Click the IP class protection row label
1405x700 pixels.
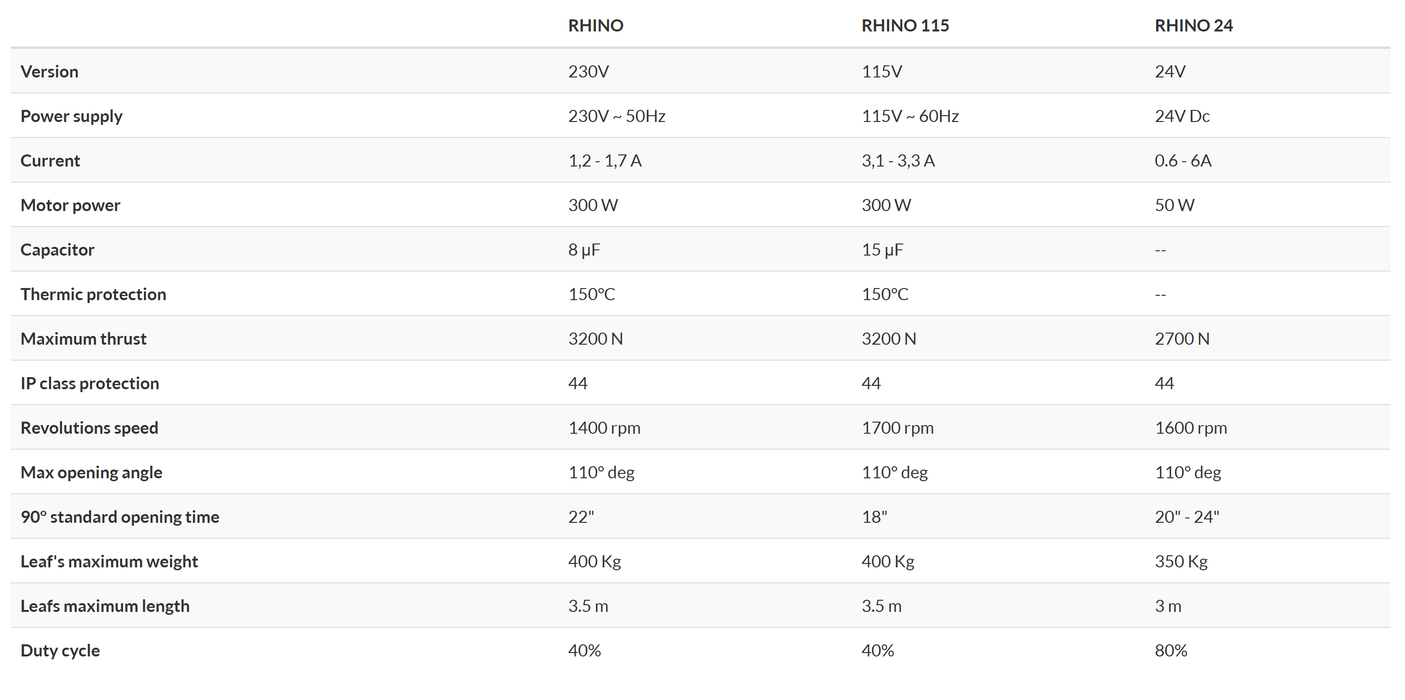[x=89, y=383]
